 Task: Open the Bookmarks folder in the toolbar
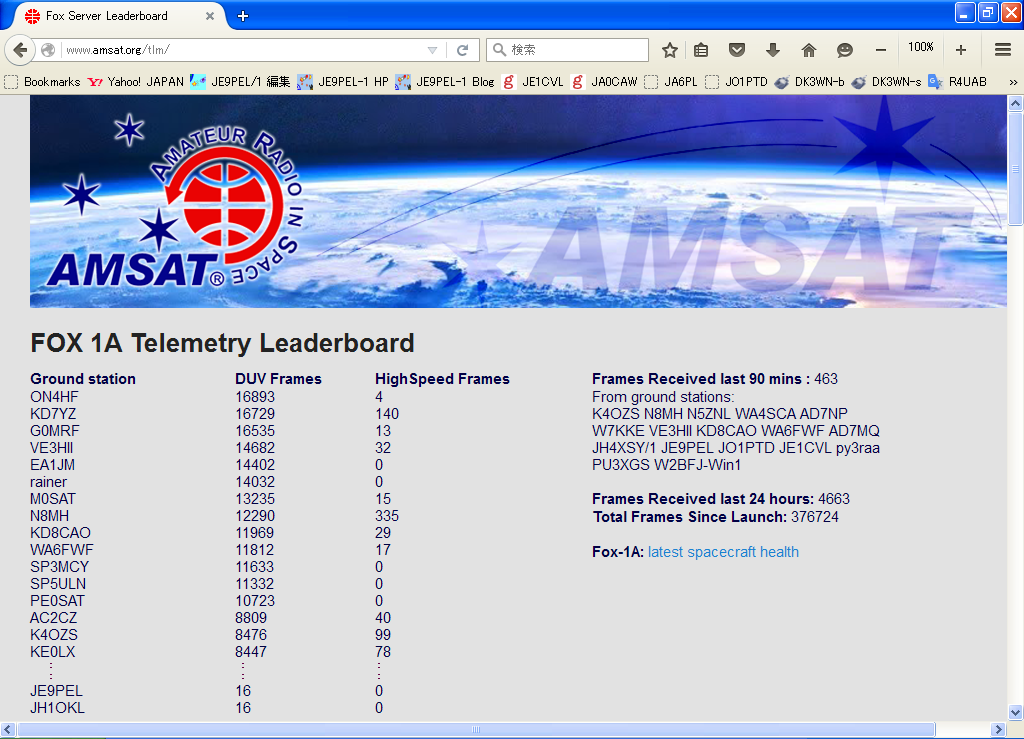[42, 82]
